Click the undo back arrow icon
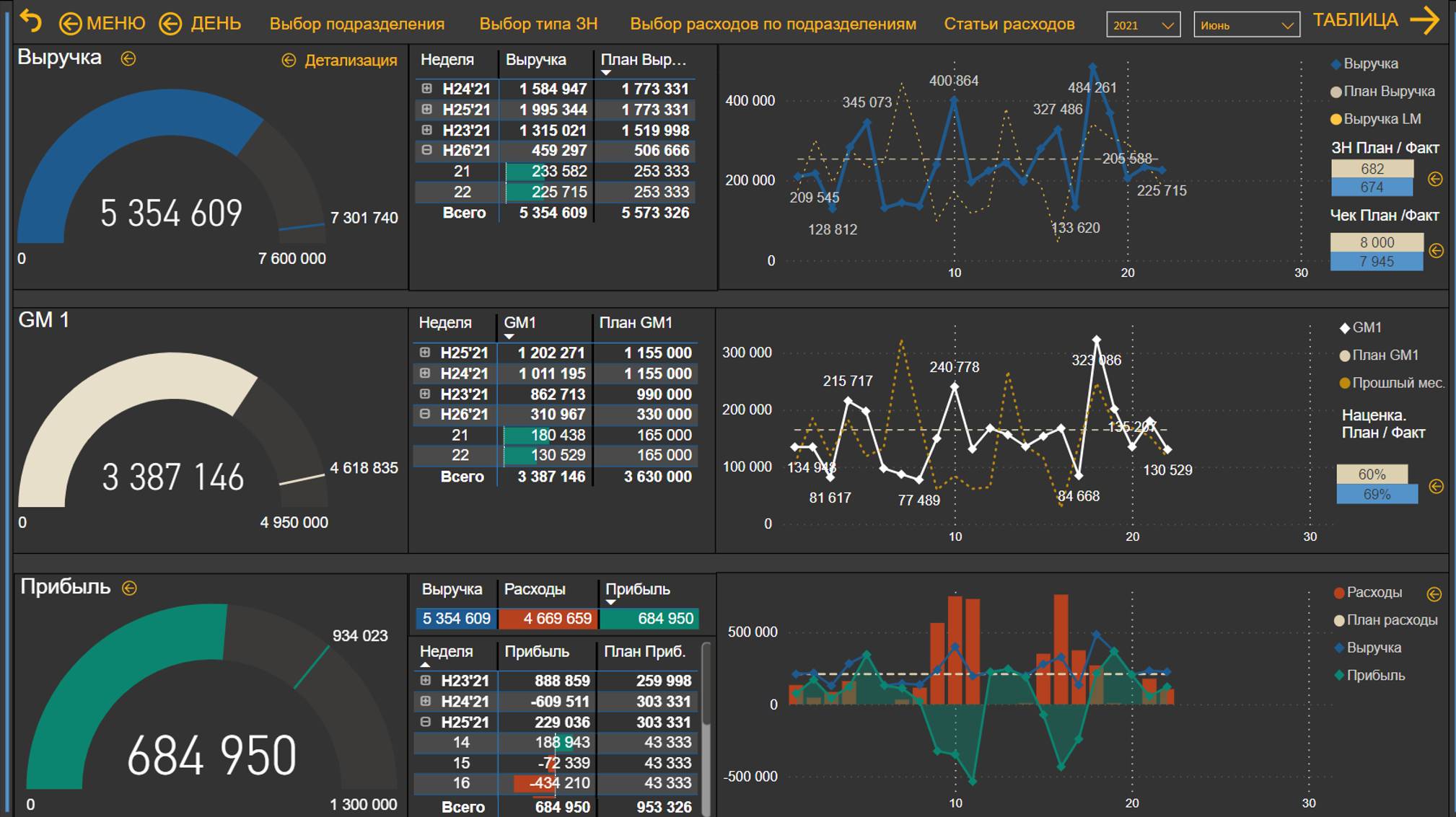This screenshot has width=1456, height=817. pos(31,22)
